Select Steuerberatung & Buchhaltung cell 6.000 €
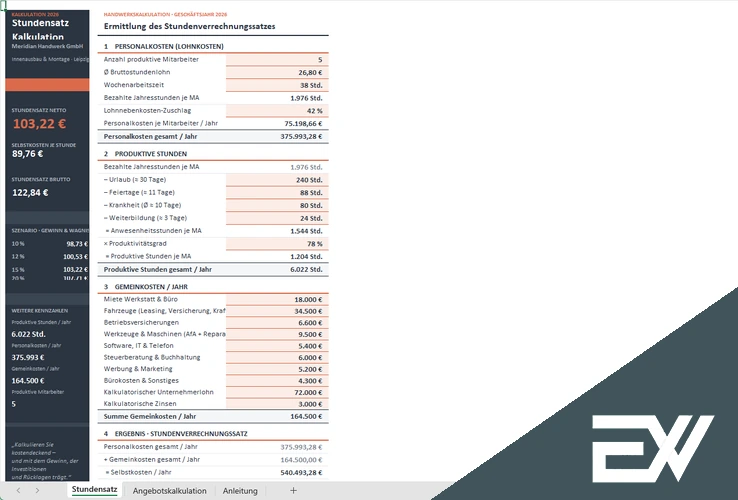This screenshot has height=500, width=738. tap(277, 357)
